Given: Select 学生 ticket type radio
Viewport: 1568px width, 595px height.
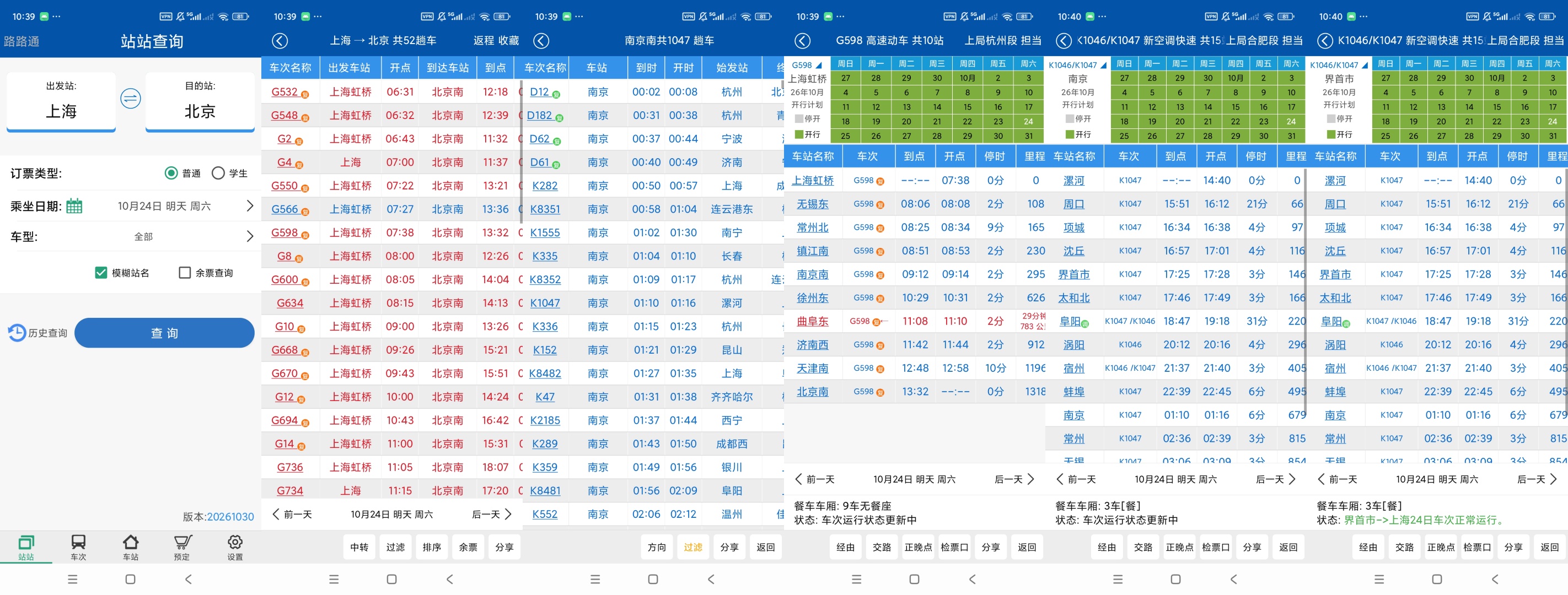Looking at the screenshot, I should (x=218, y=174).
